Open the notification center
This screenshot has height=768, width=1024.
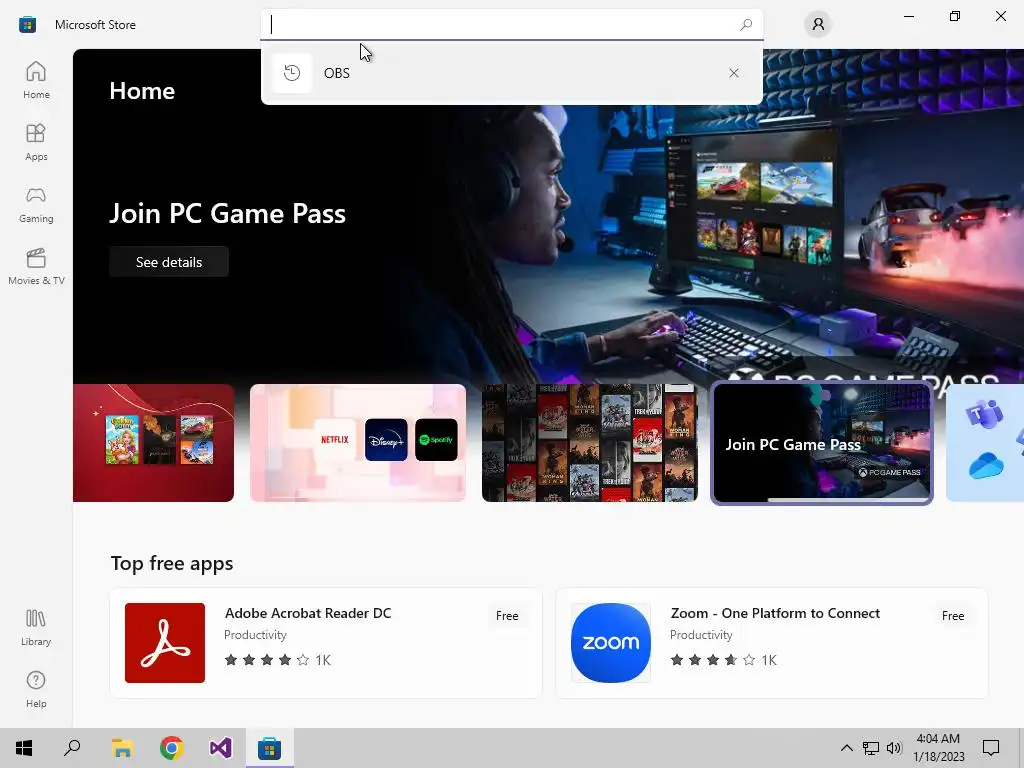pyautogui.click(x=991, y=748)
